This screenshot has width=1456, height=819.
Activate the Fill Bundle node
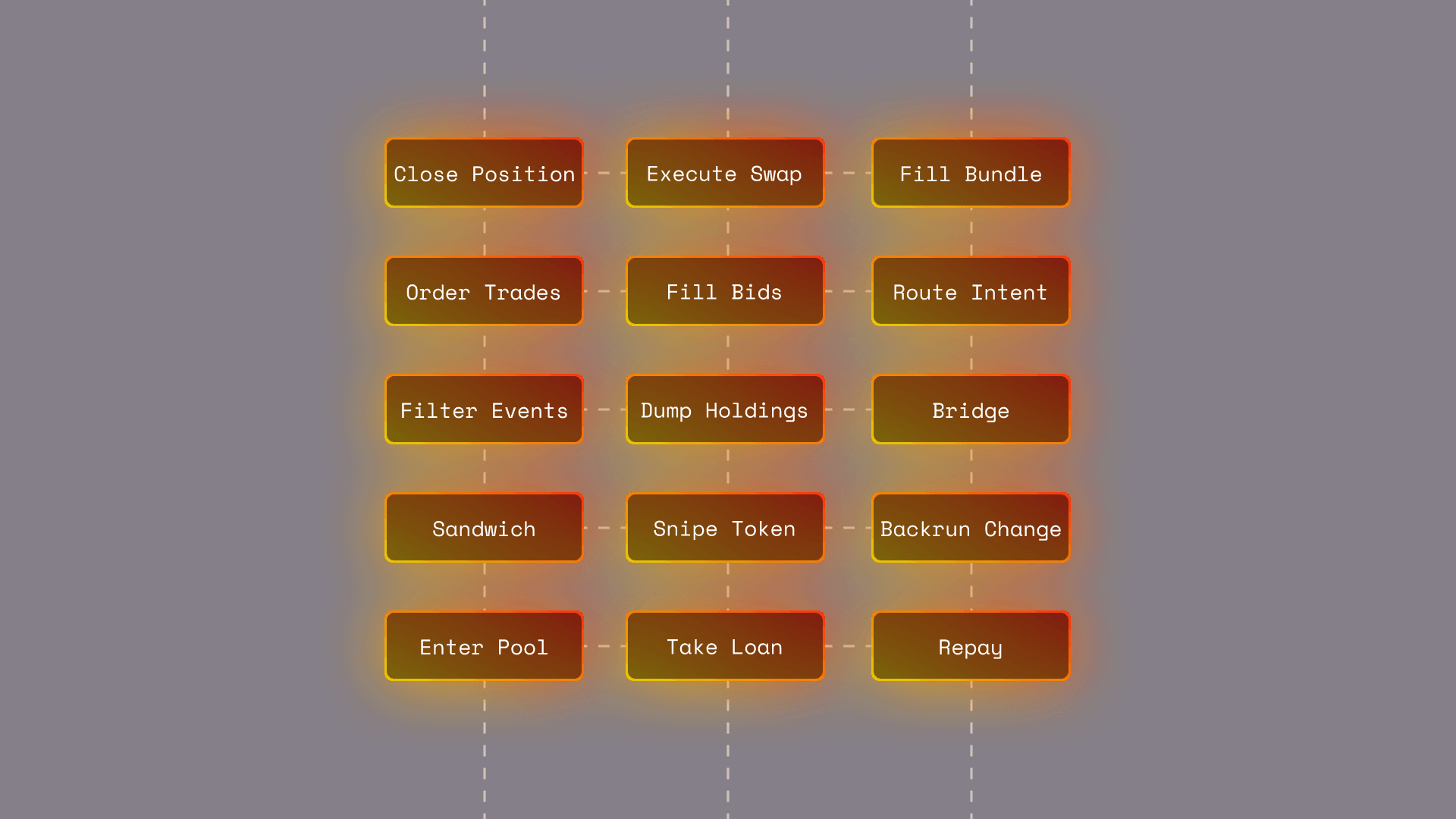click(970, 173)
